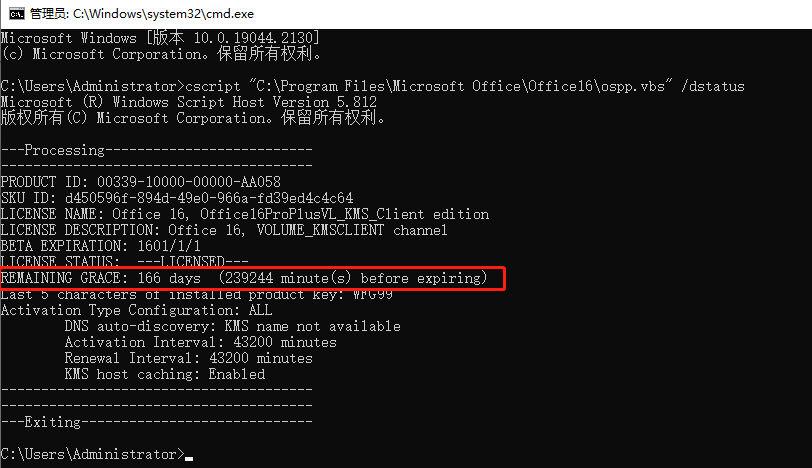812x468 pixels.
Task: Click the ospp.vbs path in the command
Action: [x=460, y=86]
